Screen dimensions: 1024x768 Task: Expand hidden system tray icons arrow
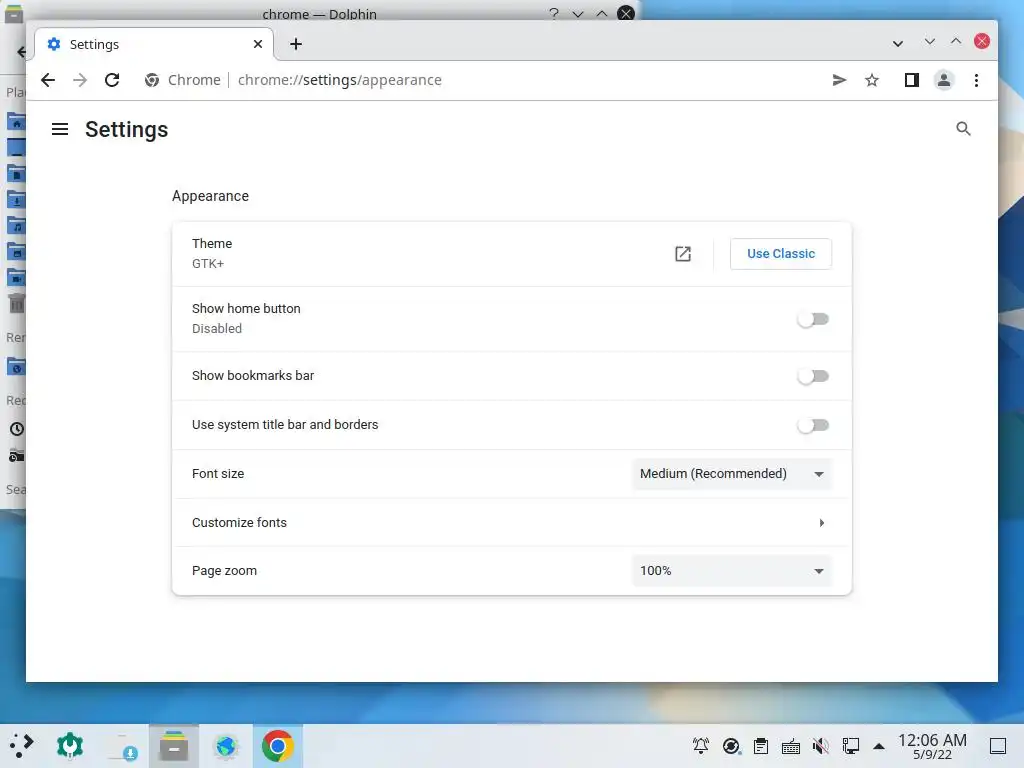tap(879, 746)
